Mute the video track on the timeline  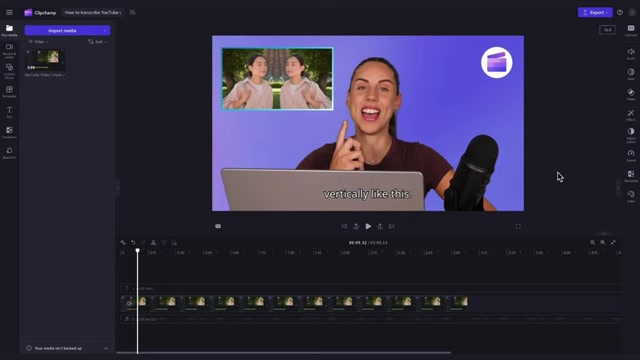[x=129, y=303]
